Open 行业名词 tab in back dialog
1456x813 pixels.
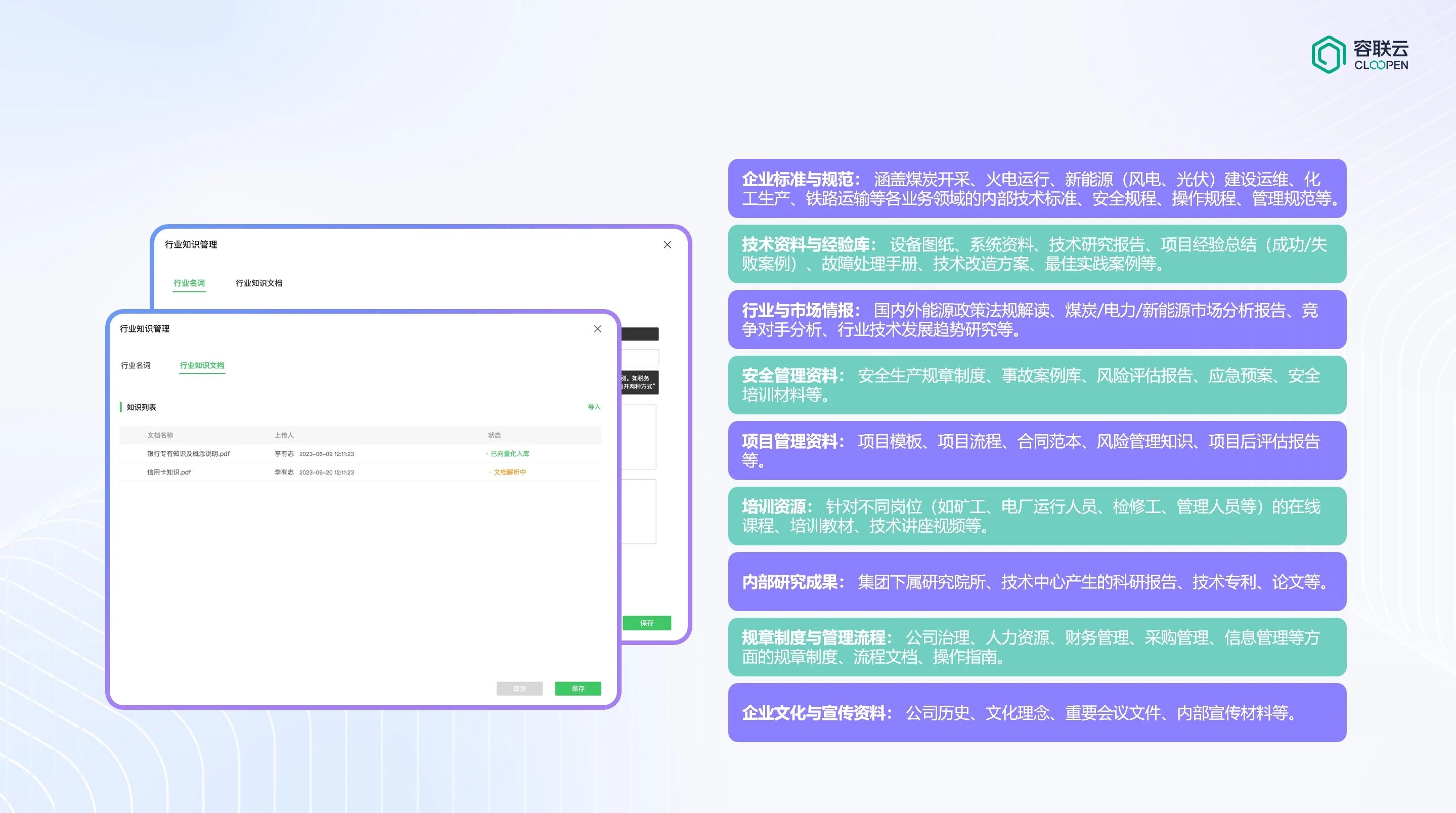[189, 283]
